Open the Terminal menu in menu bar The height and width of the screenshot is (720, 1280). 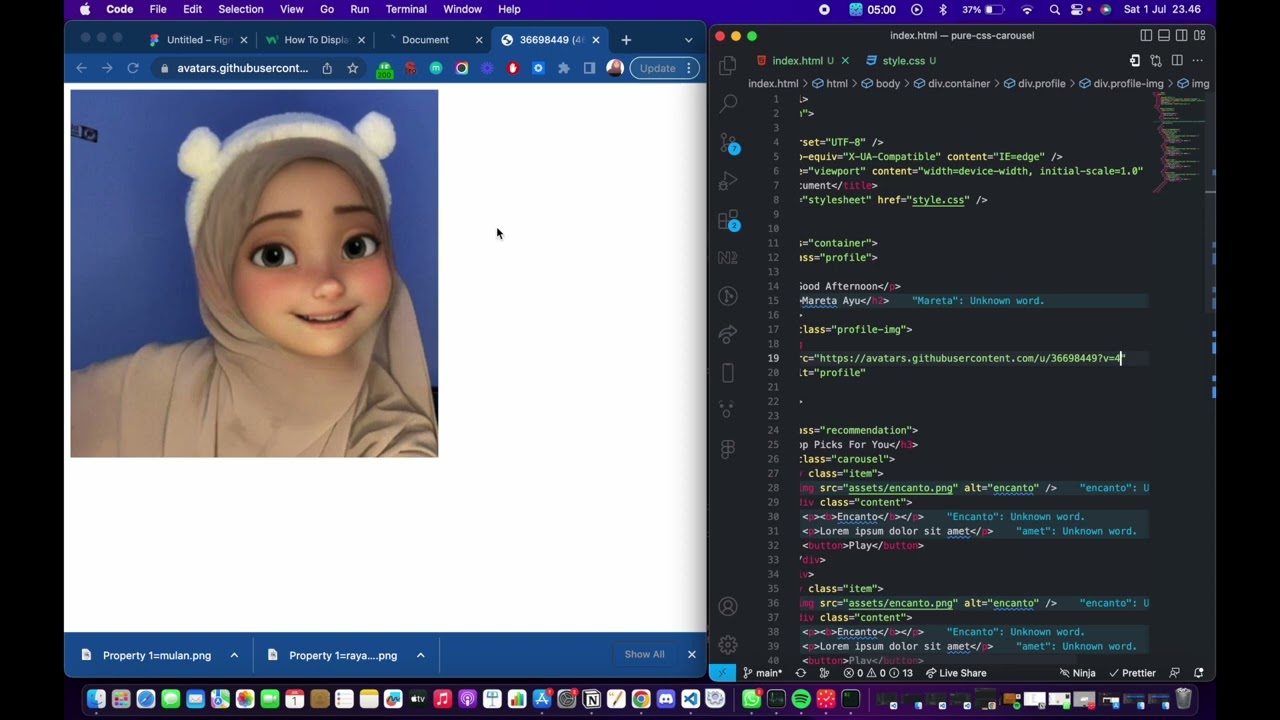pyautogui.click(x=406, y=9)
